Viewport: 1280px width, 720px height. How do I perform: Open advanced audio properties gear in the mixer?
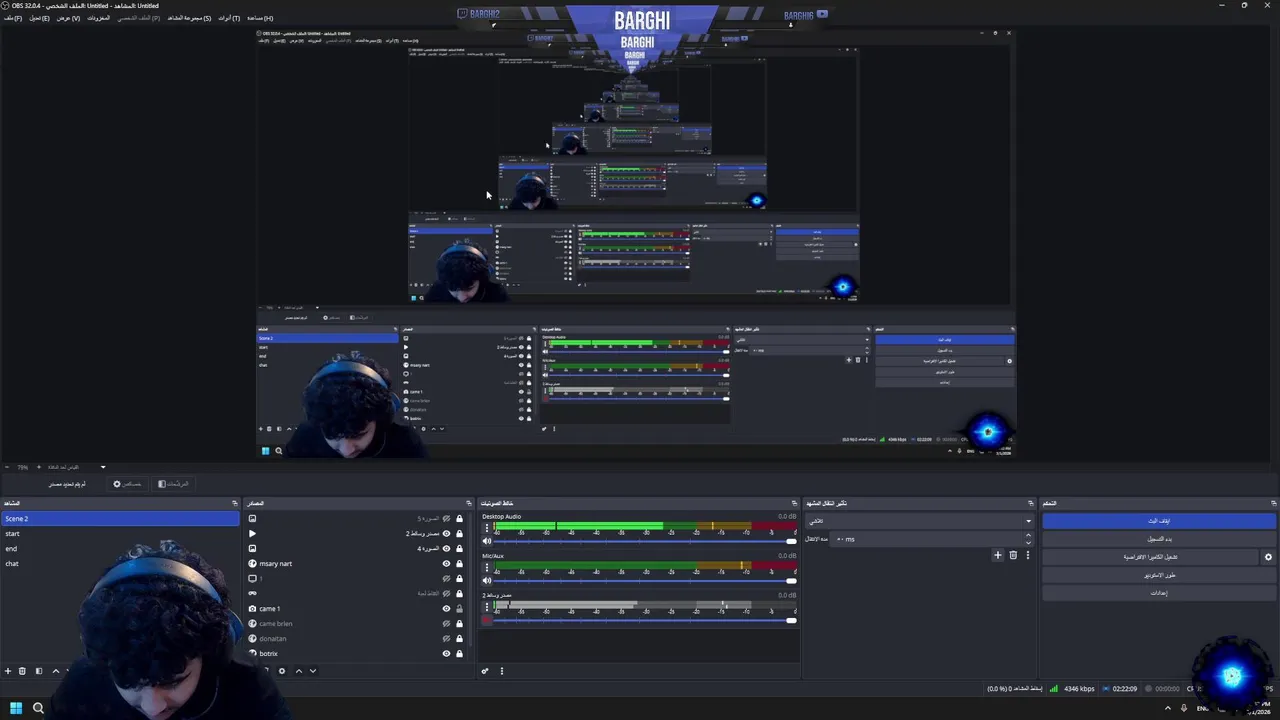(485, 671)
